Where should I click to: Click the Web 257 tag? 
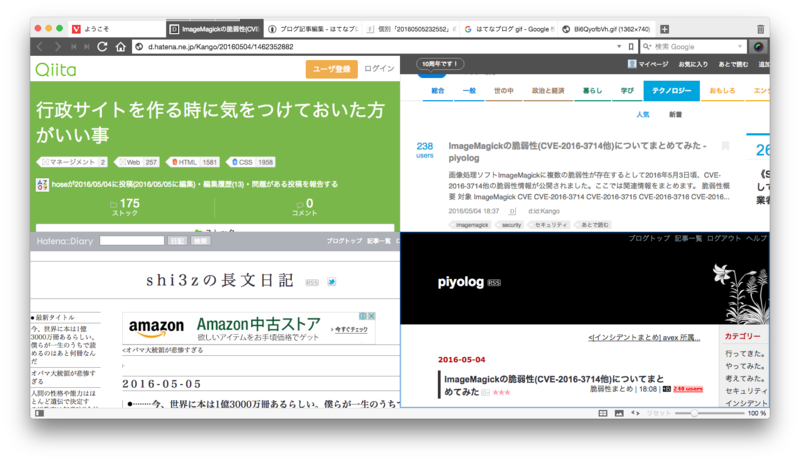137,162
